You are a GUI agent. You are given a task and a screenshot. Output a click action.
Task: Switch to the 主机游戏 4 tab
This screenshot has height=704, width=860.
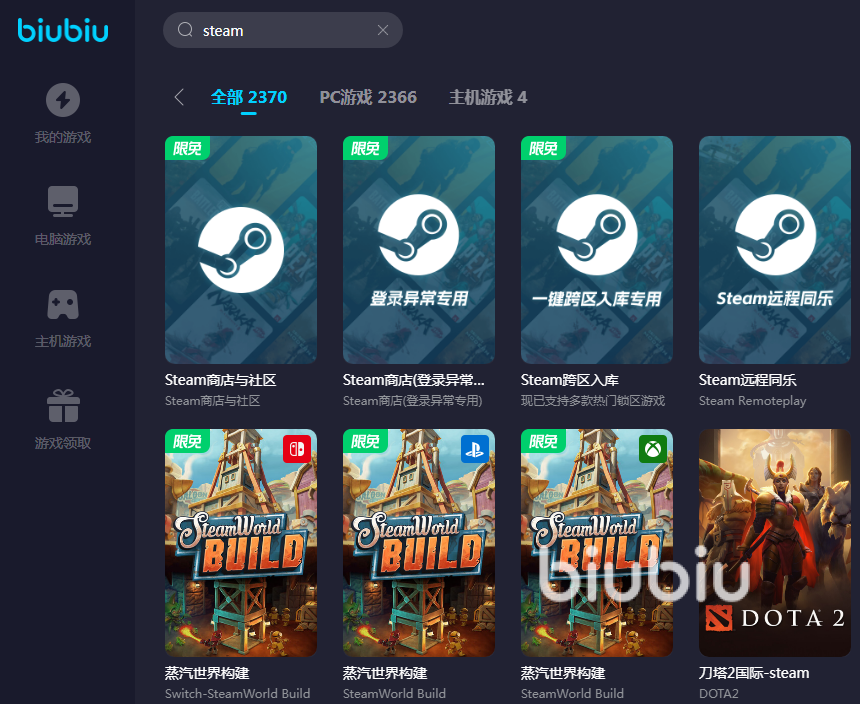(488, 97)
